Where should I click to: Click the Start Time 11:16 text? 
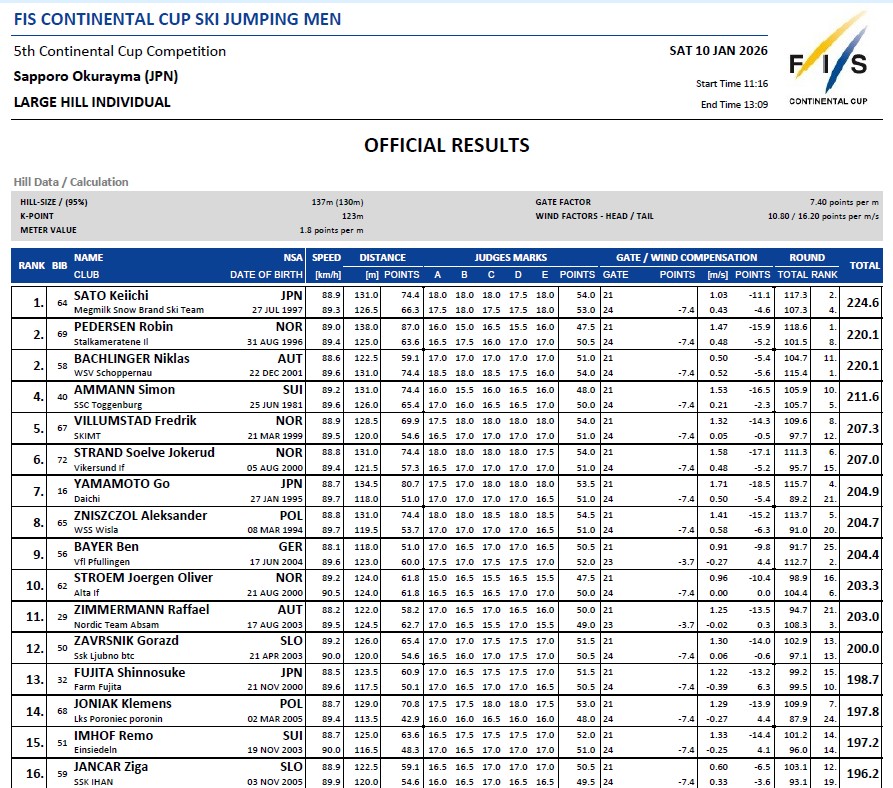tap(732, 84)
